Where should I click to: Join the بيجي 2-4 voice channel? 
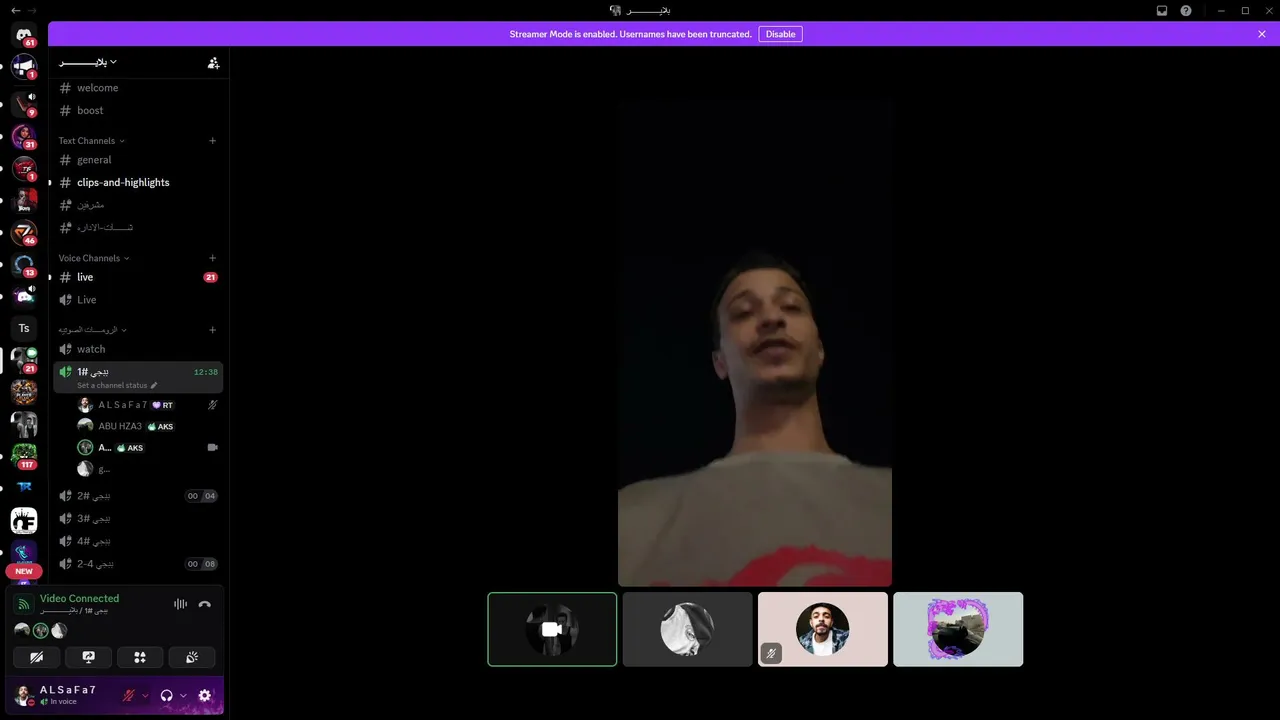tap(138, 564)
